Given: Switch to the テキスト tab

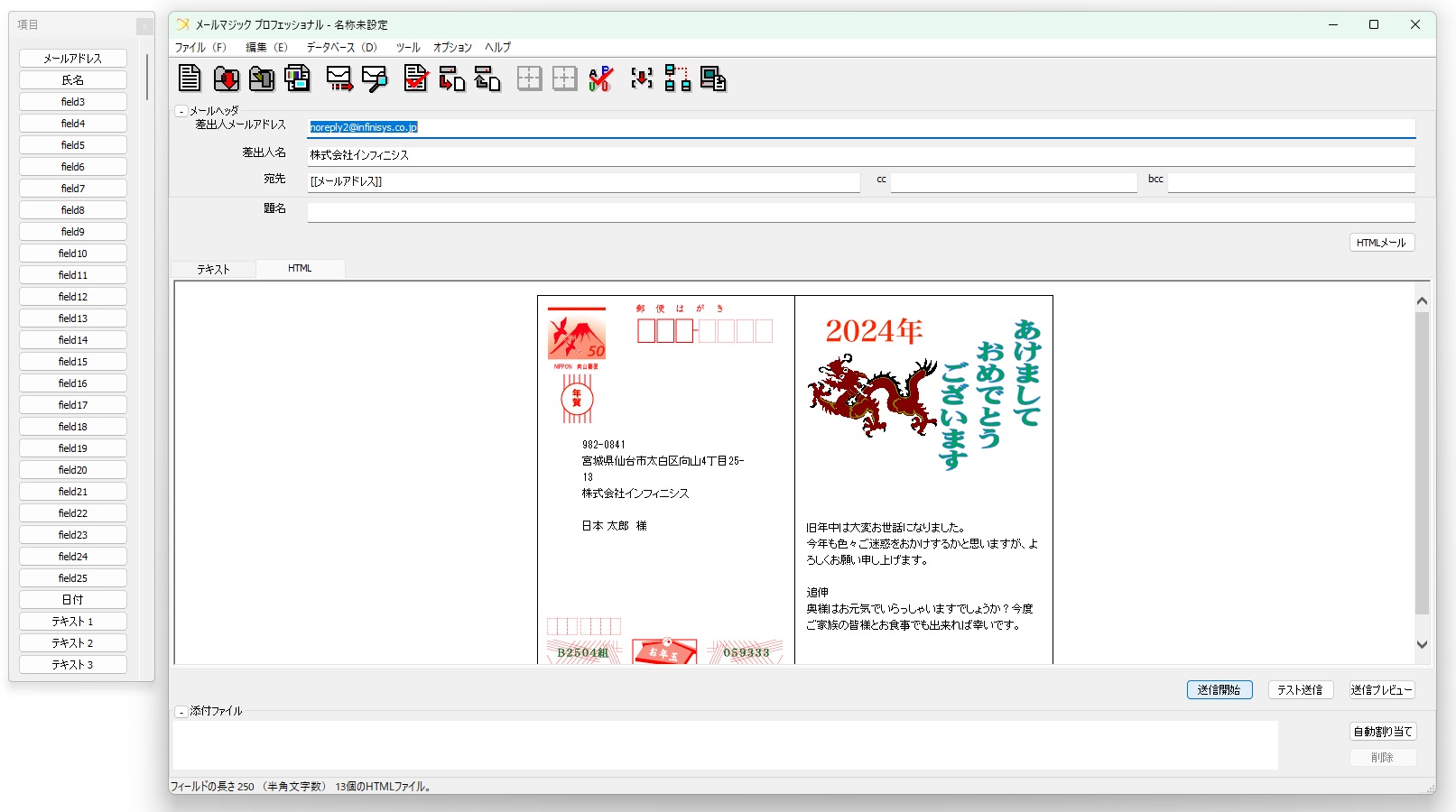Looking at the screenshot, I should [x=214, y=269].
